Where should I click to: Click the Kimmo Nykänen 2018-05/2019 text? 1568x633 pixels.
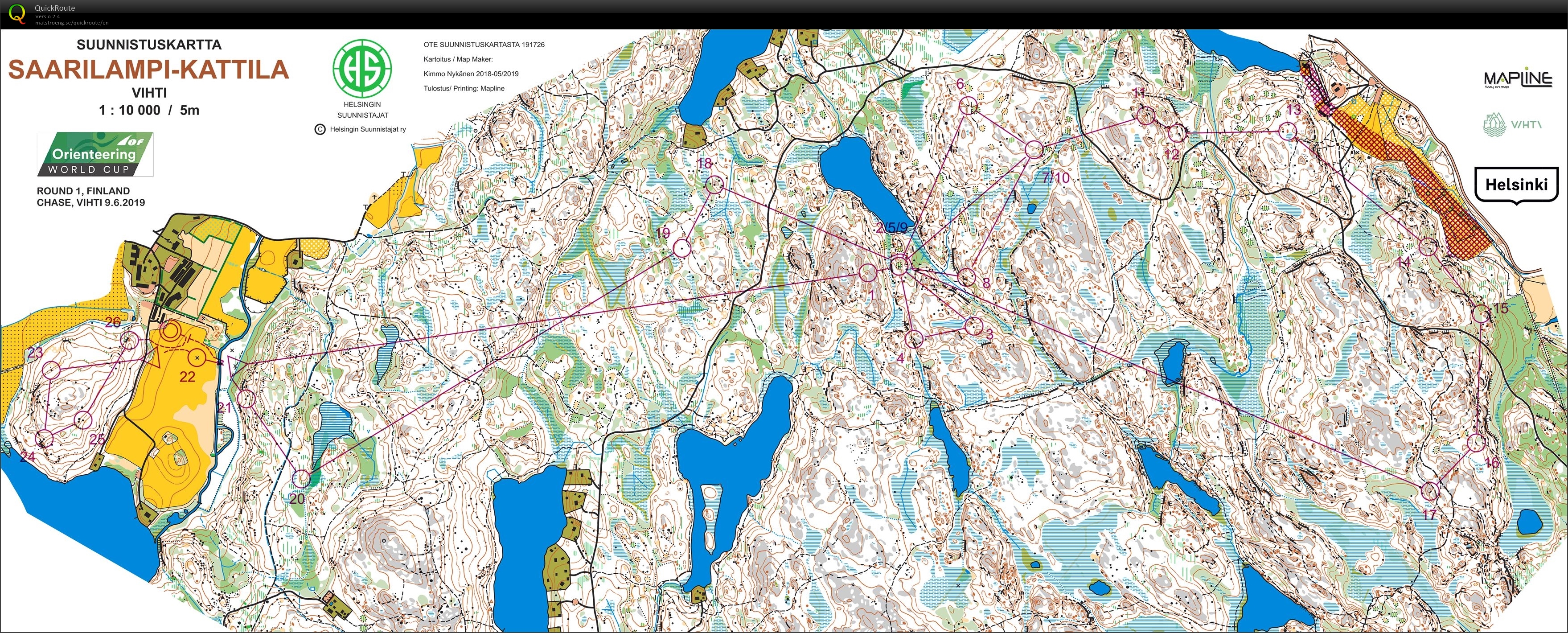(x=471, y=74)
